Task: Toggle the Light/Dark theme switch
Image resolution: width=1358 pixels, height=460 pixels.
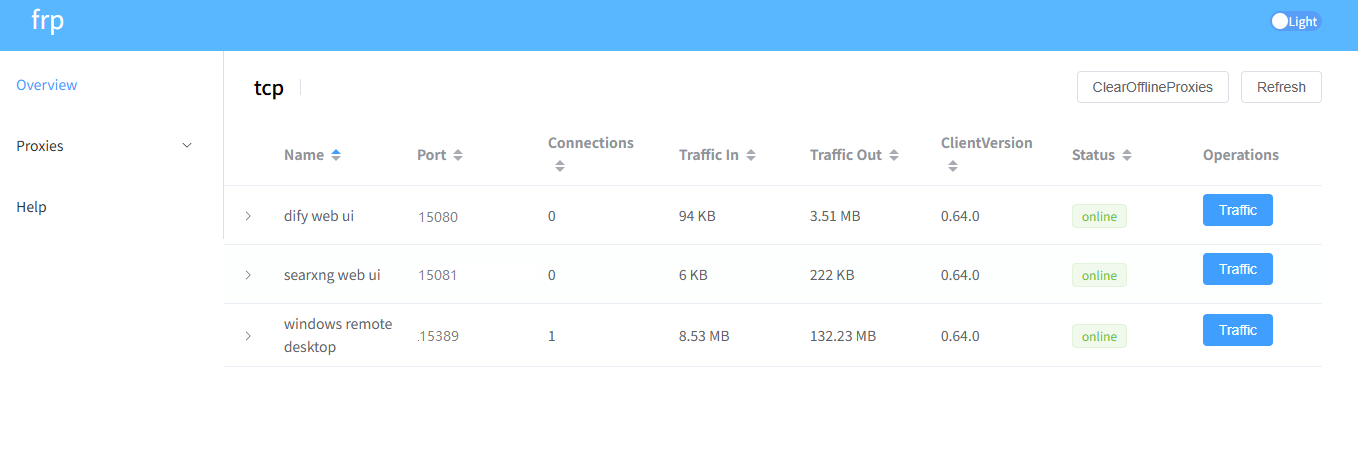Action: (1295, 21)
